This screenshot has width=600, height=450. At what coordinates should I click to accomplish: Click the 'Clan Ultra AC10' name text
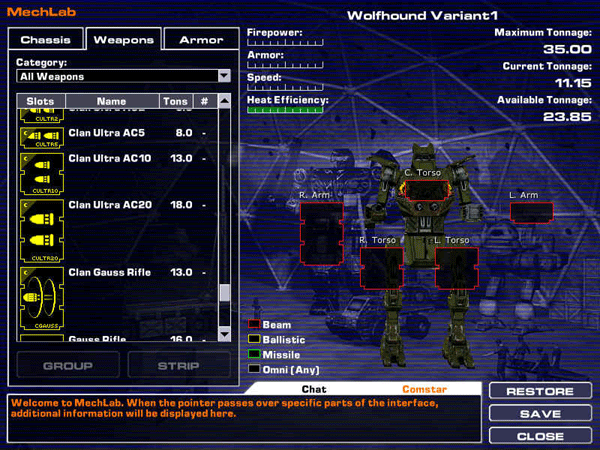(110, 158)
